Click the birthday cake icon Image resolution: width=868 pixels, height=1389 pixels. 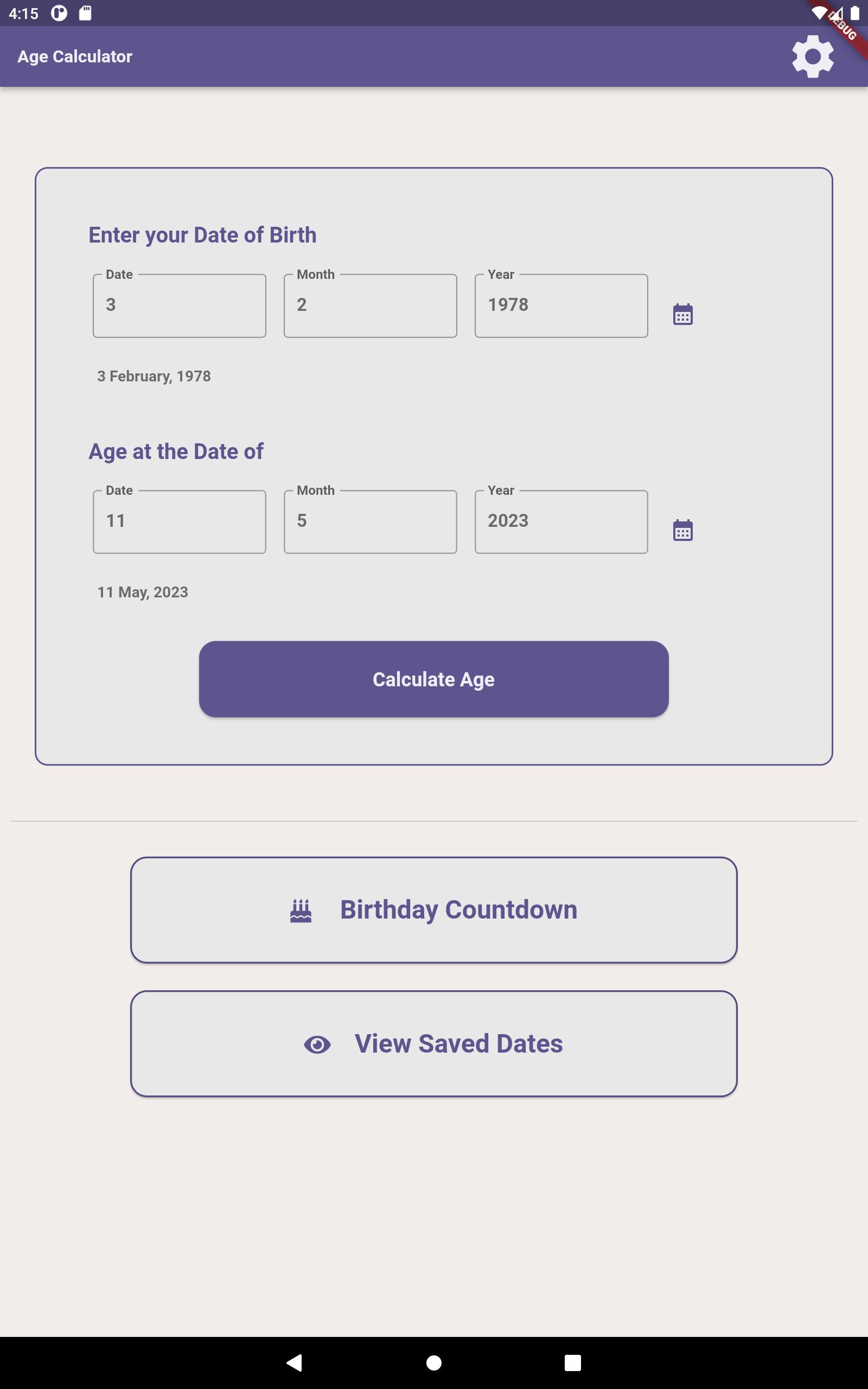pyautogui.click(x=301, y=910)
